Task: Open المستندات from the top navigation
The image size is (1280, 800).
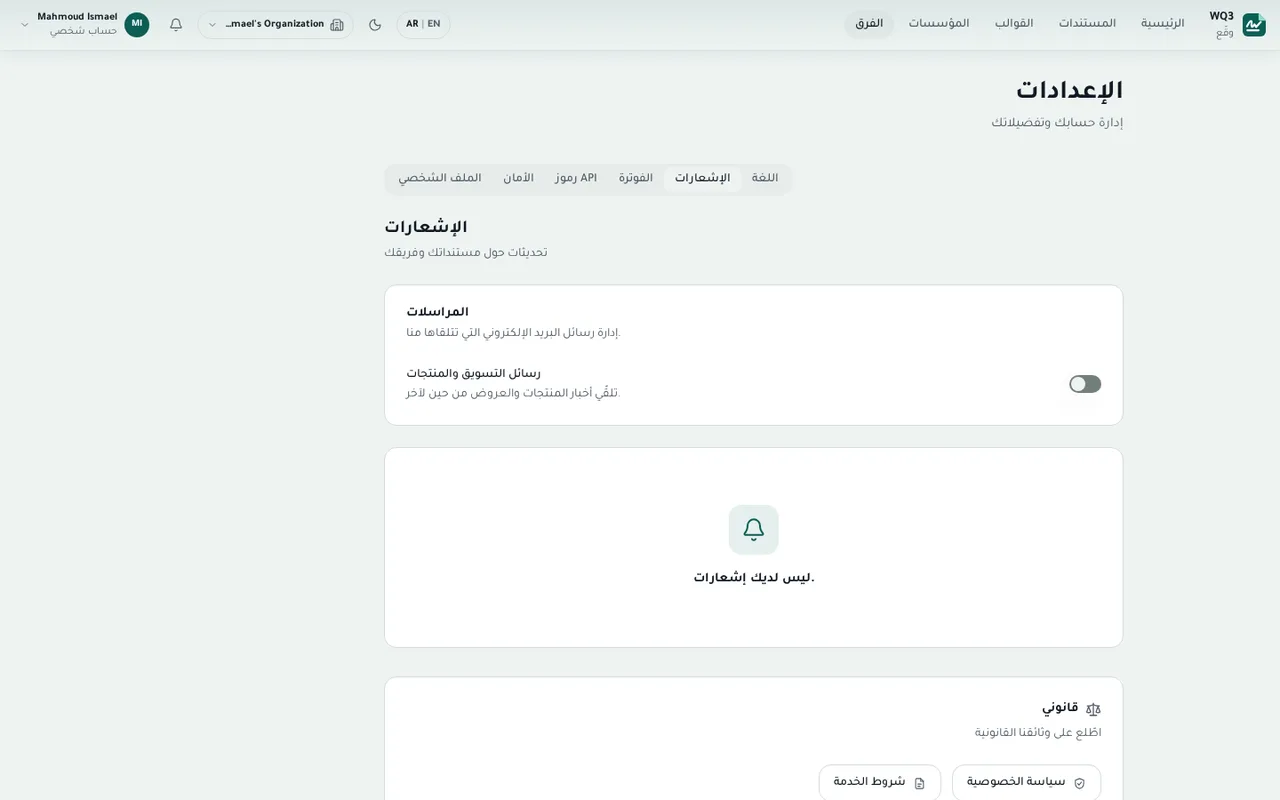Action: (x=1088, y=24)
